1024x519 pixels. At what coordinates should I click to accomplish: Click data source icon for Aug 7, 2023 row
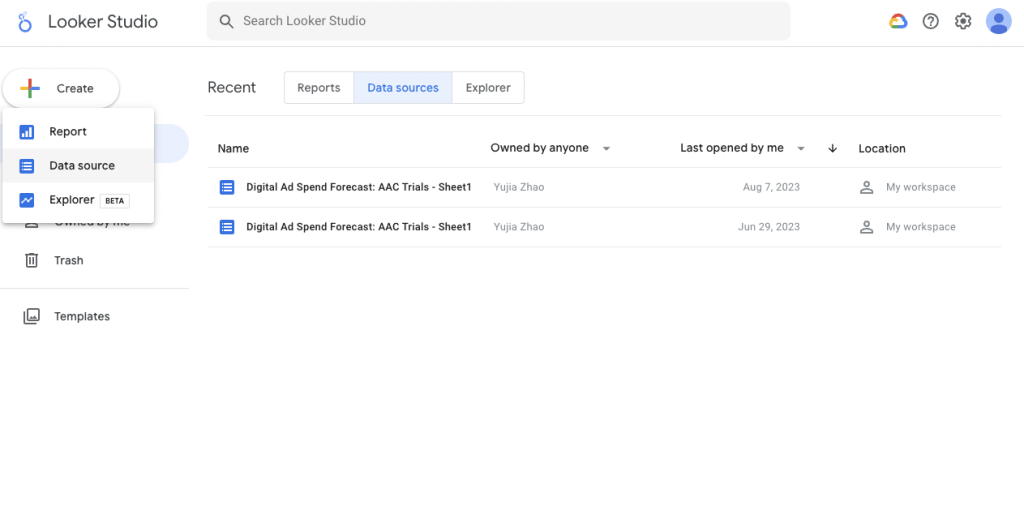point(227,187)
